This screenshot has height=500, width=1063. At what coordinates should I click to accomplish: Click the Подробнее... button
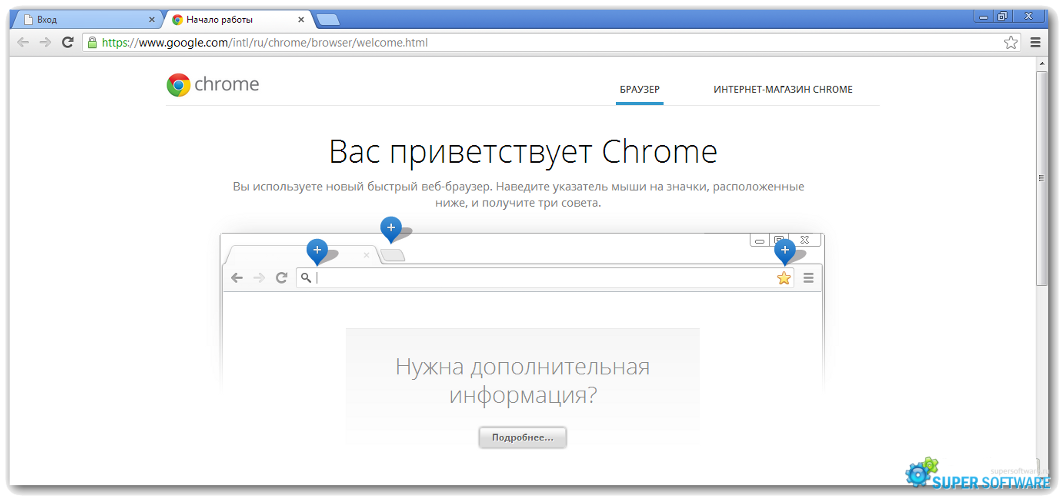tap(523, 438)
